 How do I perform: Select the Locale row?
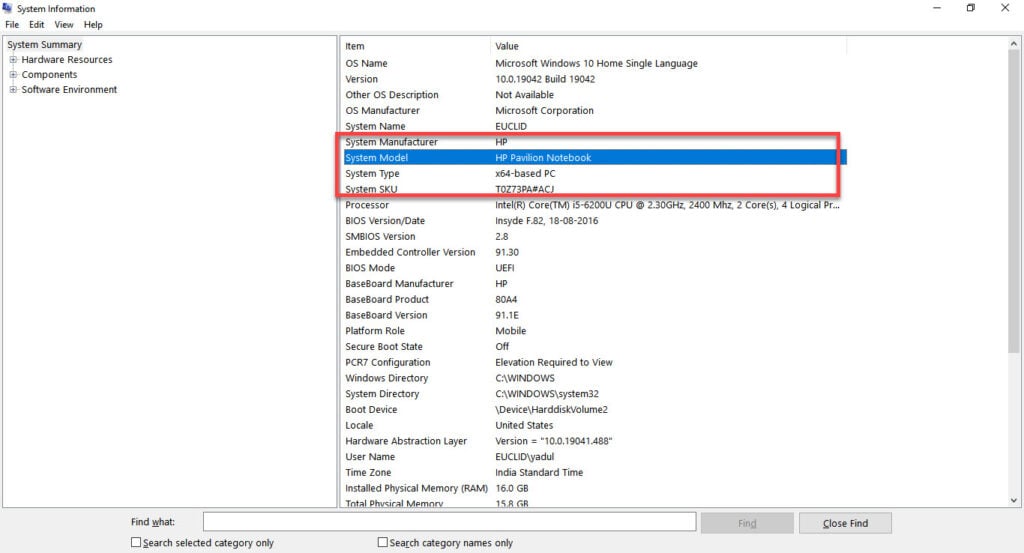(x=595, y=425)
